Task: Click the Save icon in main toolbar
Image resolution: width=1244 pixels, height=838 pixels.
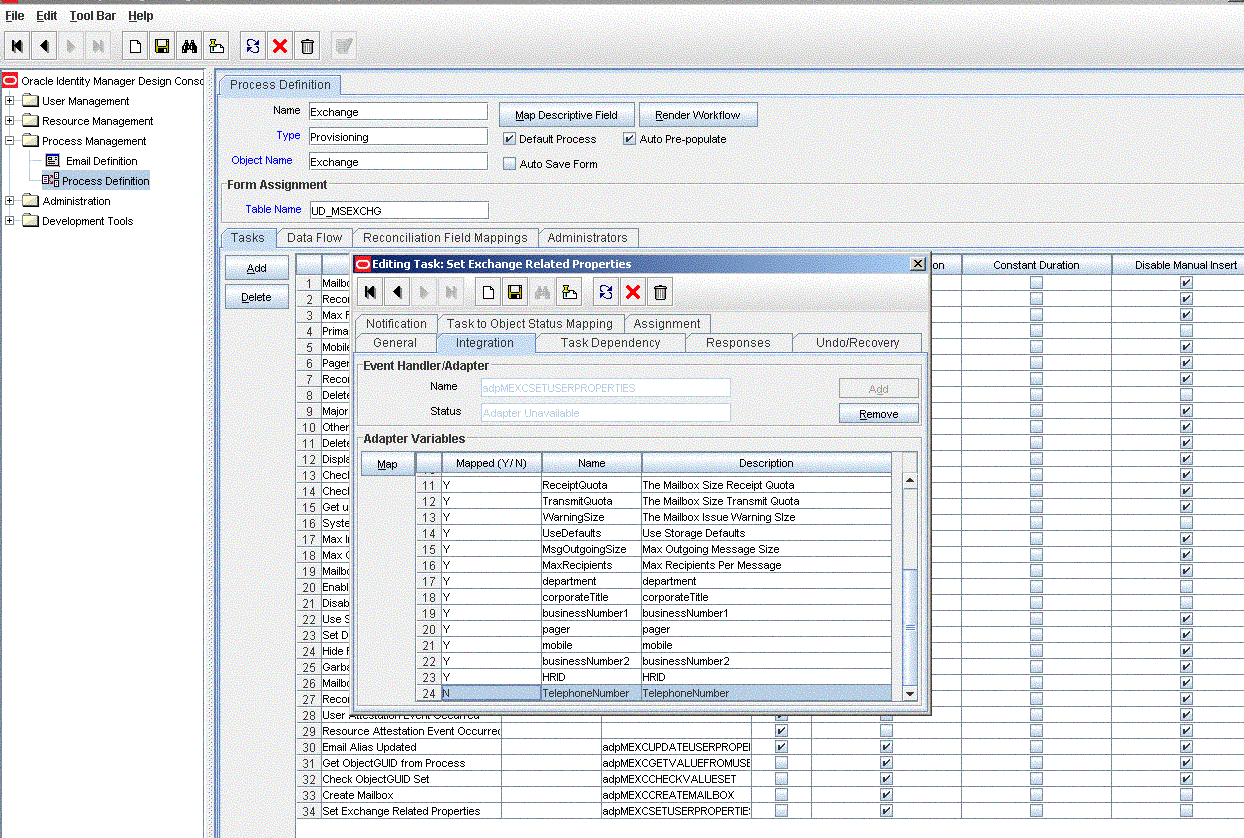Action: coord(162,46)
